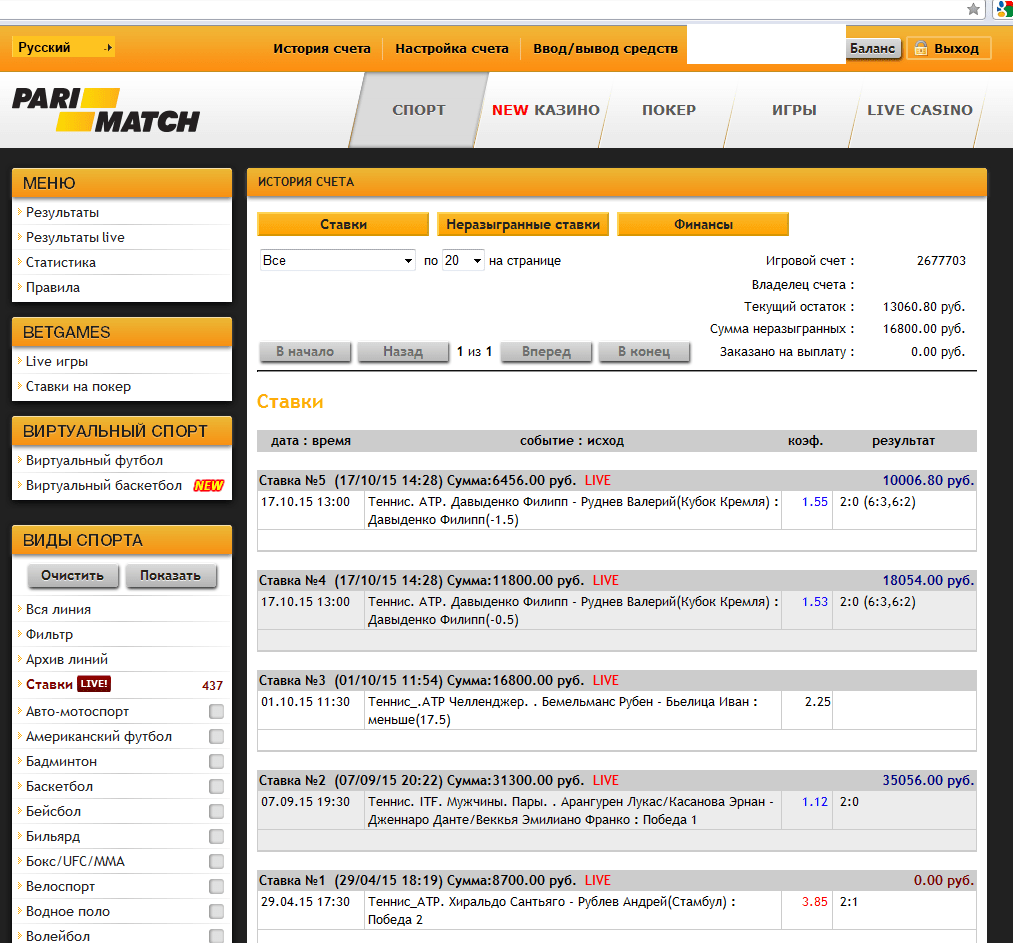Open Ввод/вывод средств link
This screenshot has width=1013, height=943.
pos(605,48)
